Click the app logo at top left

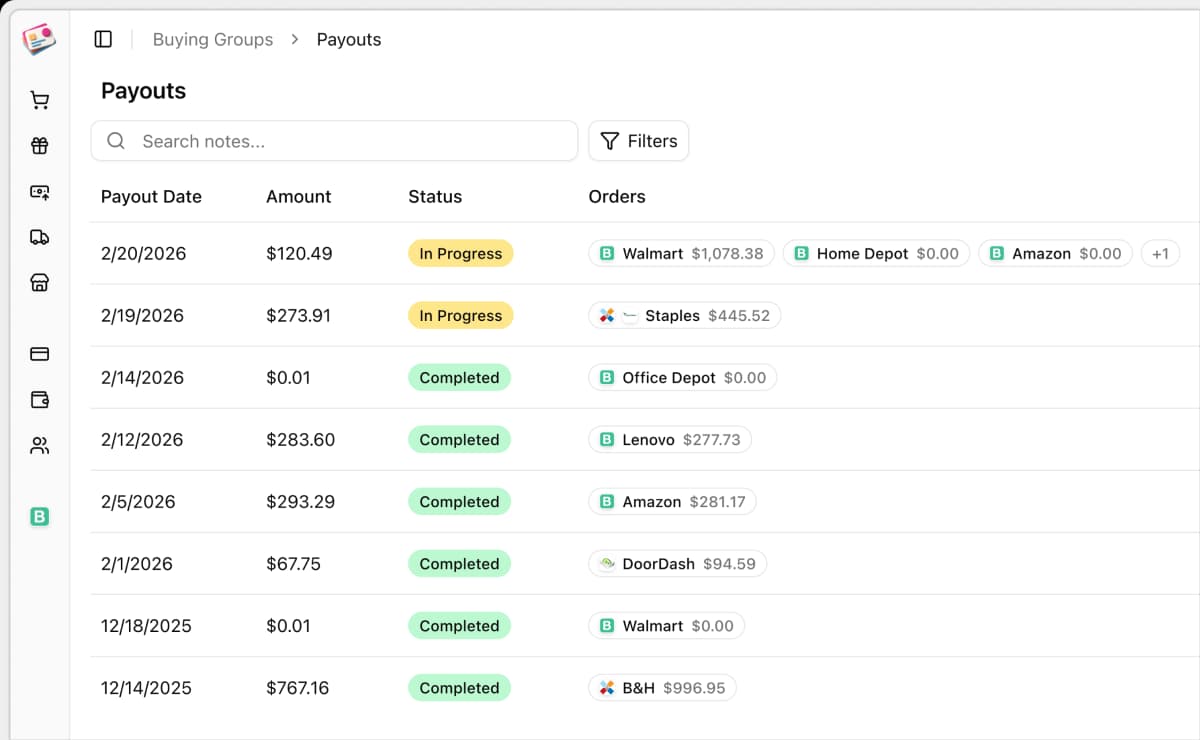(x=39, y=39)
